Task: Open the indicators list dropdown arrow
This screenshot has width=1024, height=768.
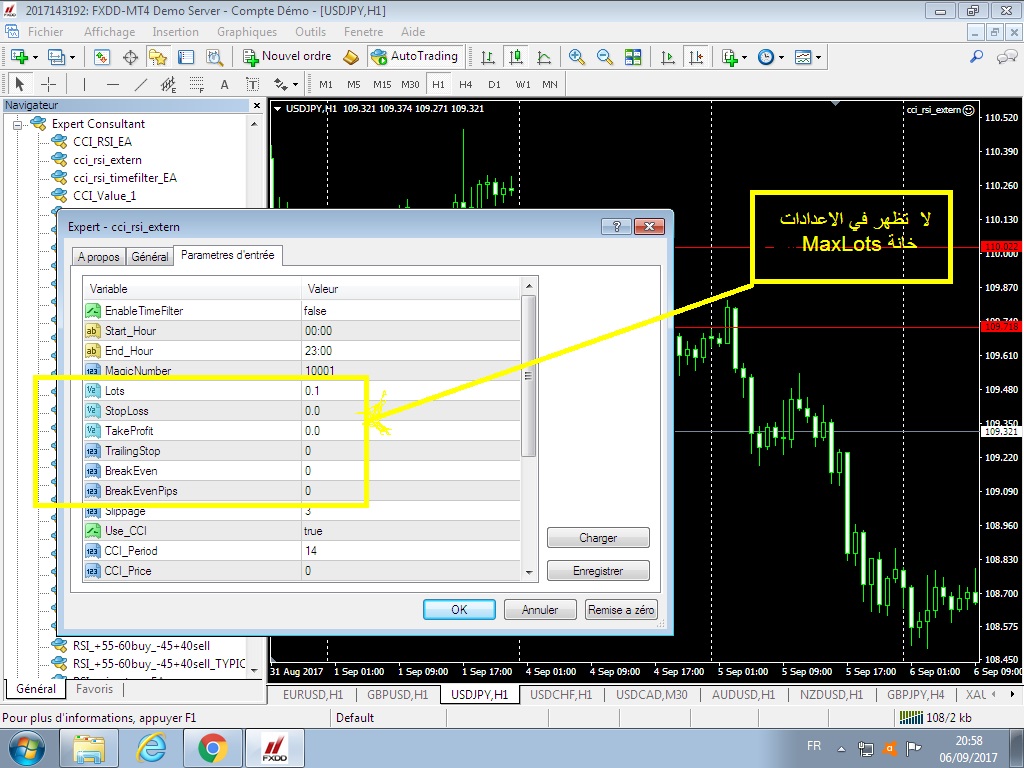Action: 745,57
